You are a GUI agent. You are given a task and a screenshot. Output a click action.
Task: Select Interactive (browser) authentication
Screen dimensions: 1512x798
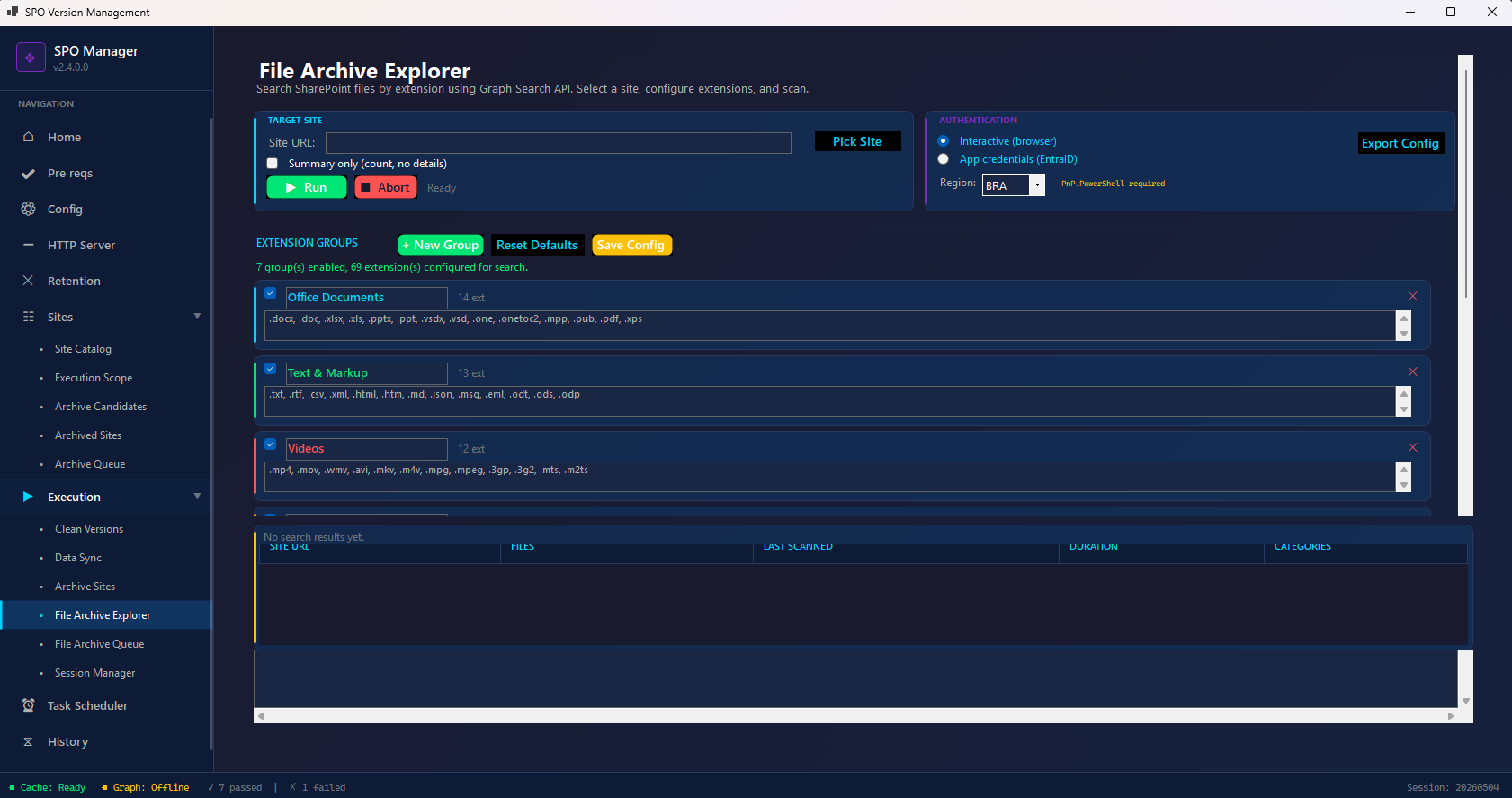tap(944, 141)
